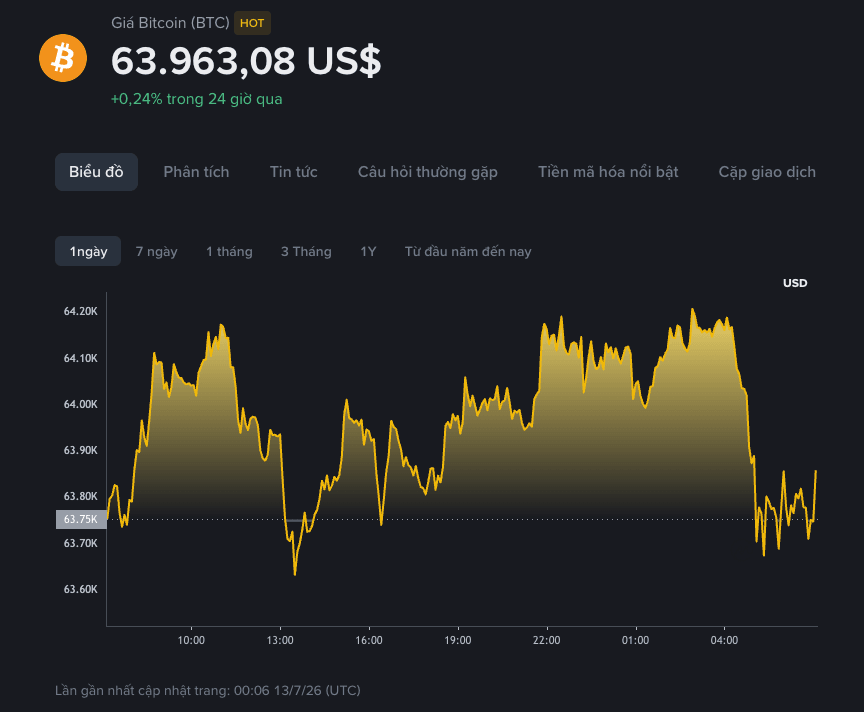Image resolution: width=864 pixels, height=712 pixels.
Task: Click the orange Bitcoin logo icon
Action: point(63,58)
